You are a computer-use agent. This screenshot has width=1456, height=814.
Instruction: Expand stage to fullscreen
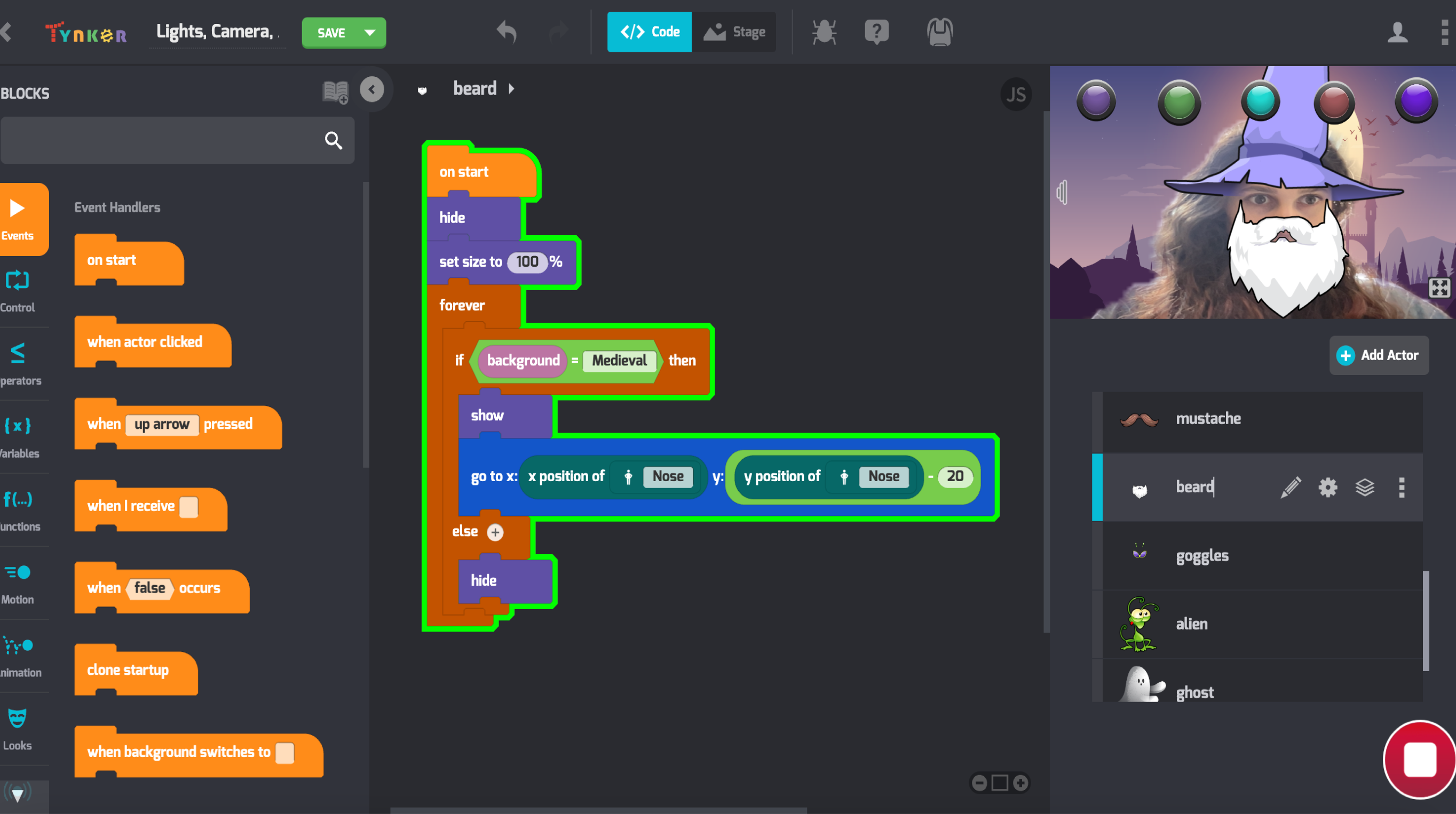[x=1439, y=288]
